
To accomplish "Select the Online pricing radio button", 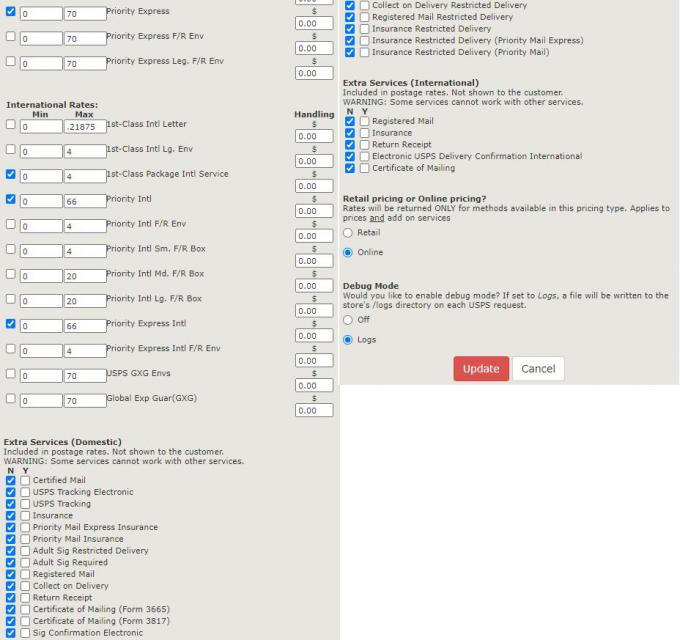I will pos(348,252).
